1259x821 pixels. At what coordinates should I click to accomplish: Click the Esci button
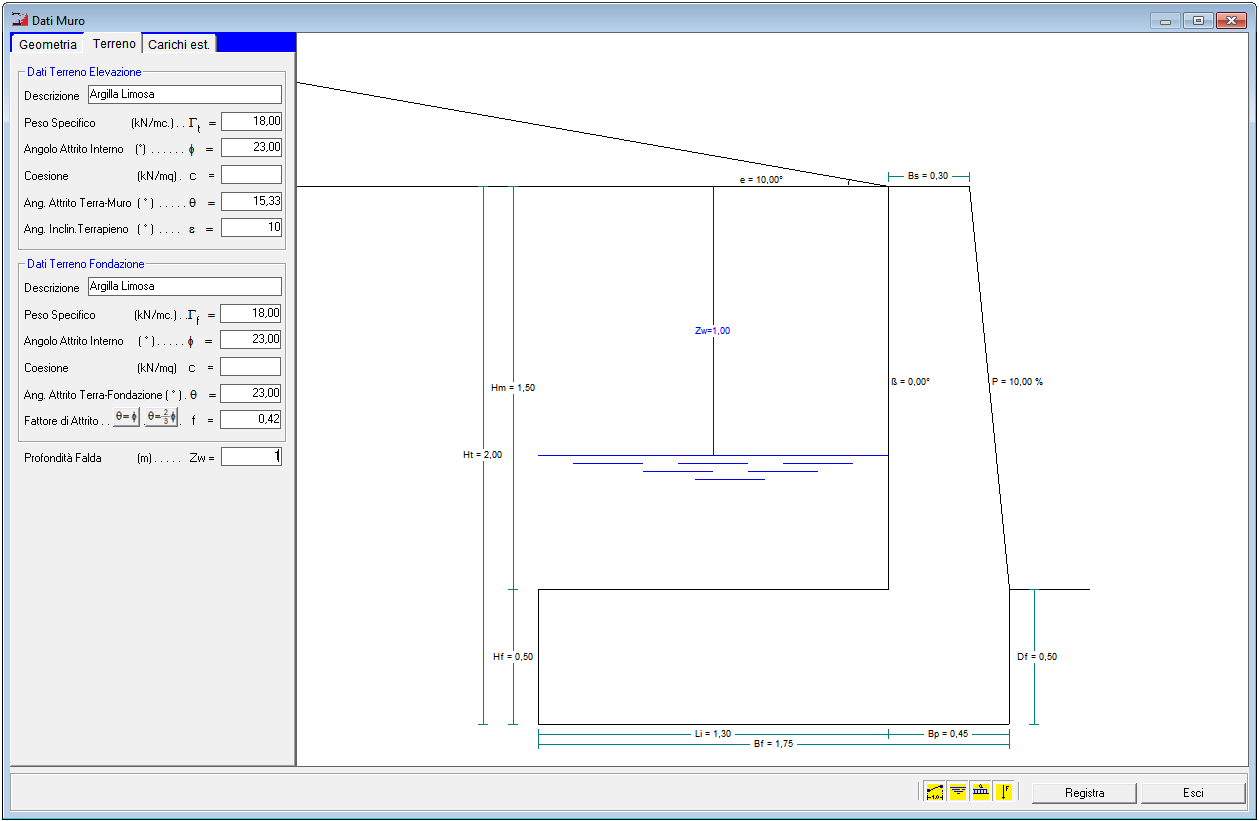[x=1193, y=793]
